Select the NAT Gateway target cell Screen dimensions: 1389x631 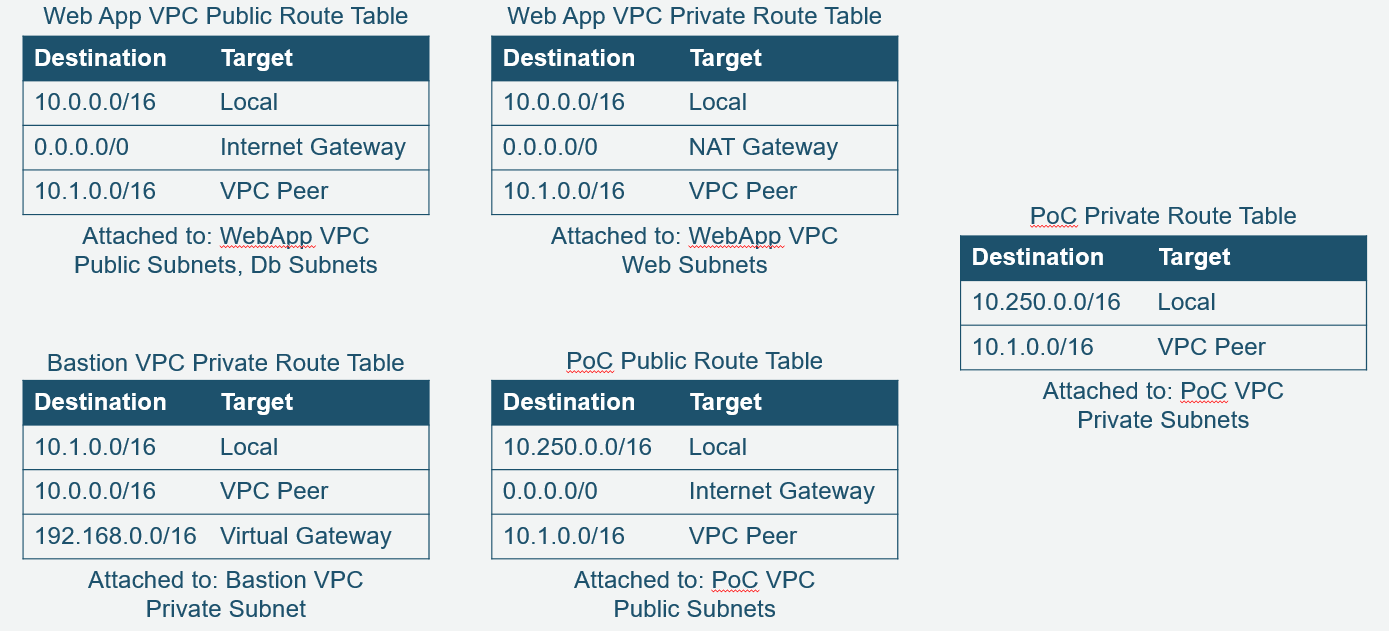(763, 147)
